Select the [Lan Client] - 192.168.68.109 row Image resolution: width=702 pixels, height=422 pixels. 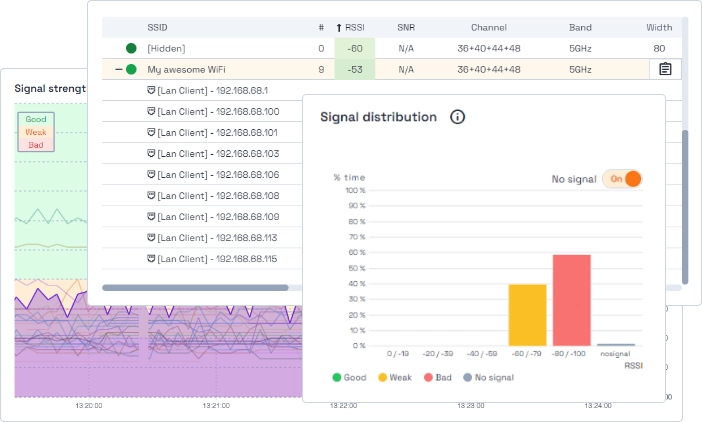pos(214,217)
